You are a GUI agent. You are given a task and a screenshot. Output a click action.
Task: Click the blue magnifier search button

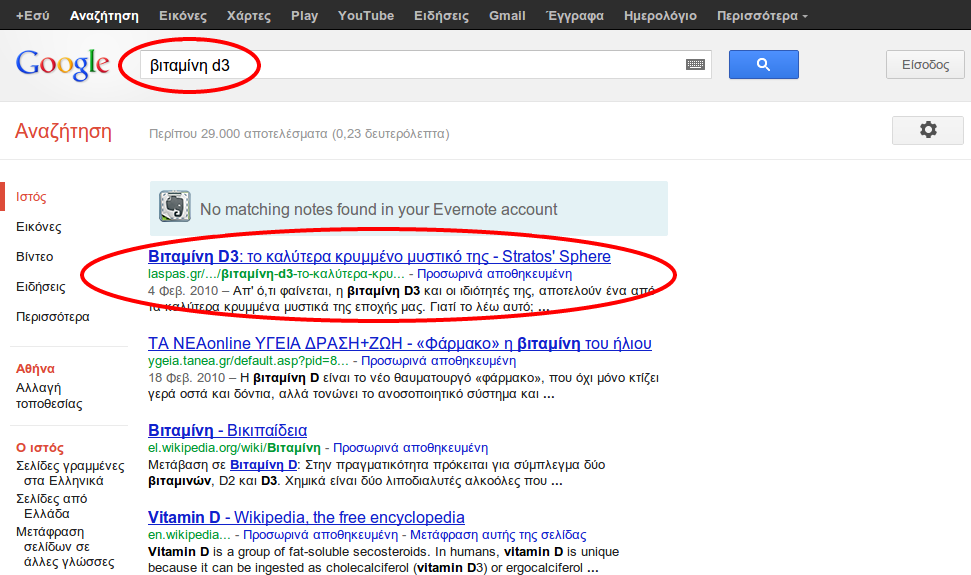764,64
